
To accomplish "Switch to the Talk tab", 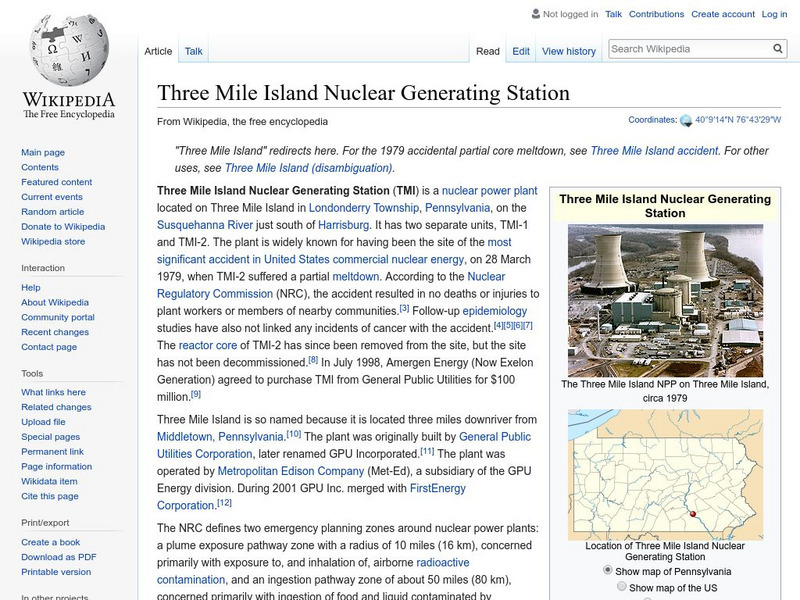I will pyautogui.click(x=194, y=50).
